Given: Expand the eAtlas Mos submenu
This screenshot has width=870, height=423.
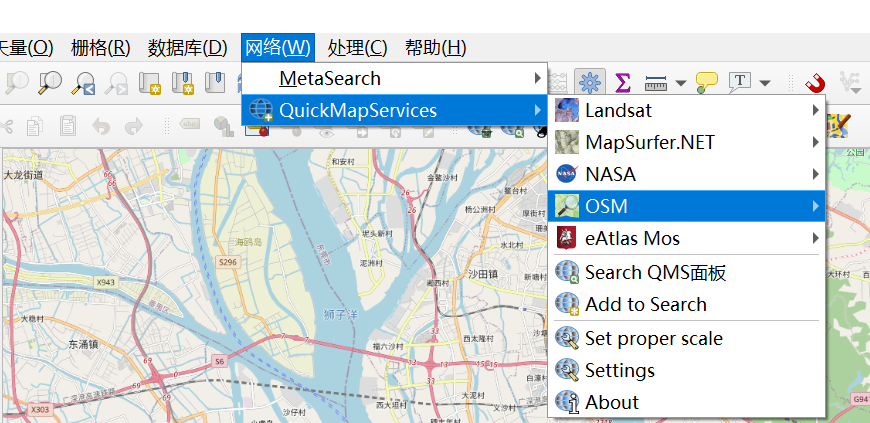Looking at the screenshot, I should coord(687,238).
